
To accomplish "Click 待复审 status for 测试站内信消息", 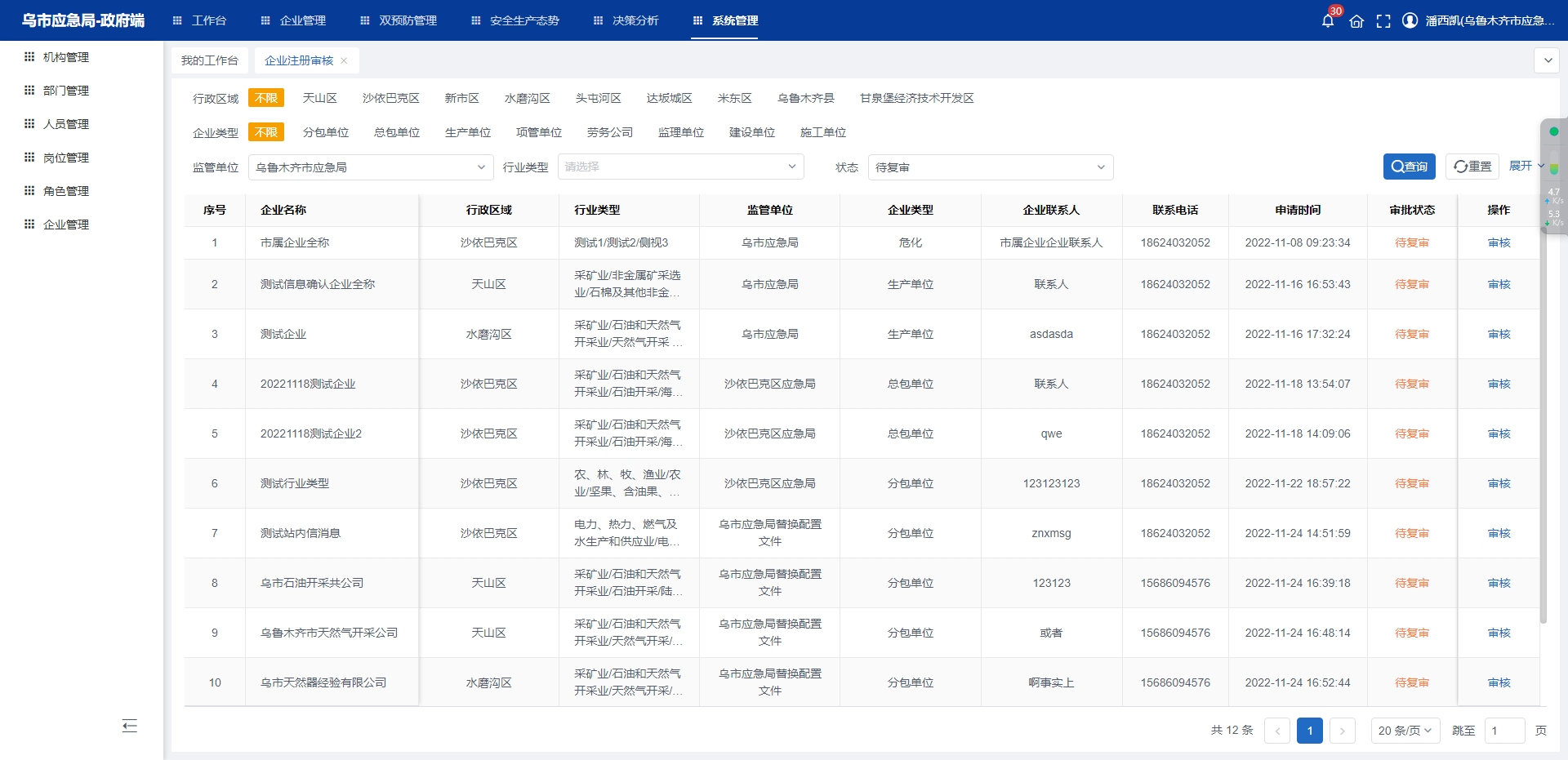I will click(1412, 533).
